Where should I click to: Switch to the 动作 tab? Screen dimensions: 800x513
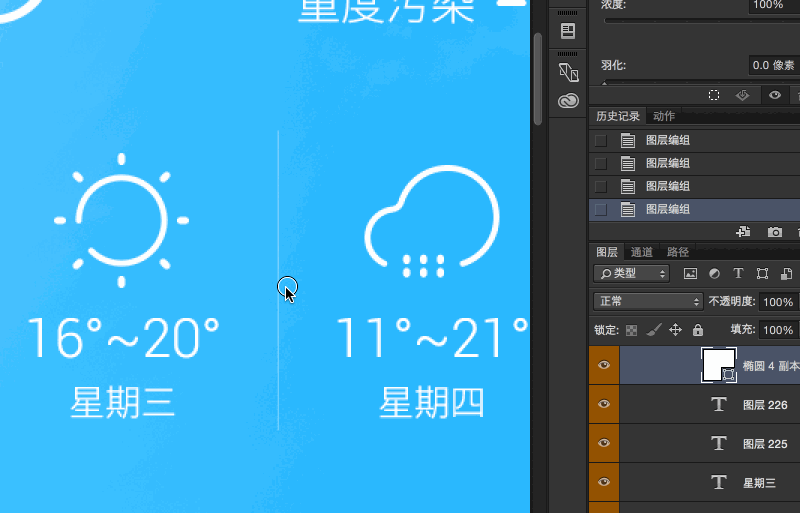tap(664, 116)
